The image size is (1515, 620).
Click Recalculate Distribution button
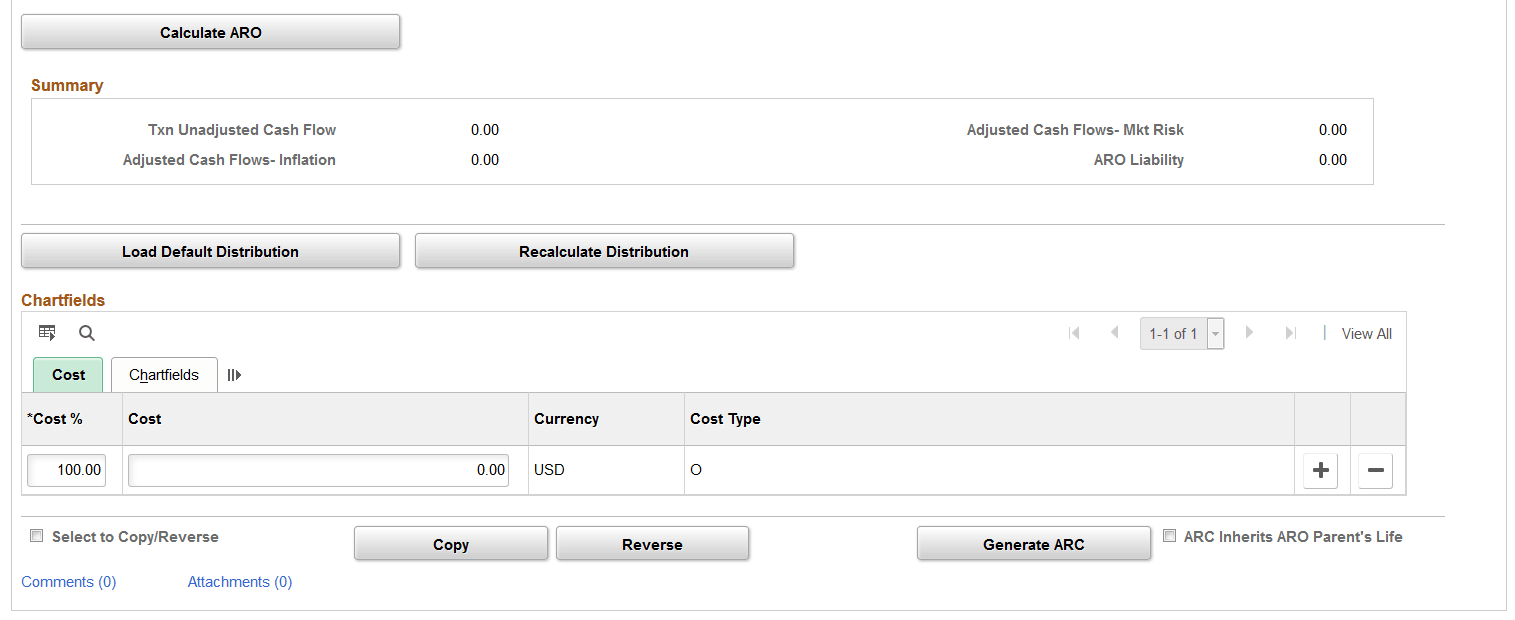[x=604, y=251]
